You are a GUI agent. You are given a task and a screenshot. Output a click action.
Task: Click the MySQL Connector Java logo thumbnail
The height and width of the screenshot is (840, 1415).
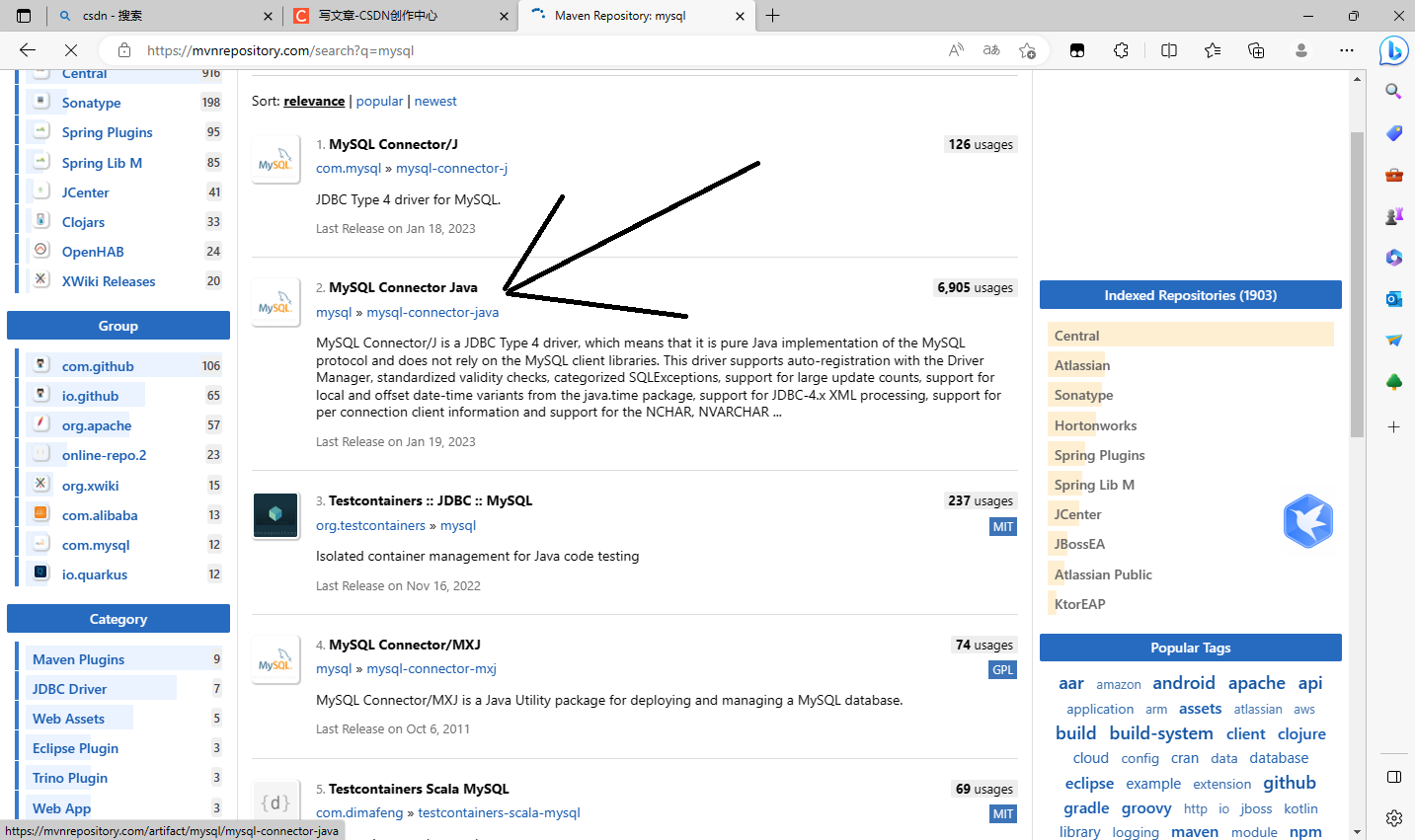tap(275, 303)
